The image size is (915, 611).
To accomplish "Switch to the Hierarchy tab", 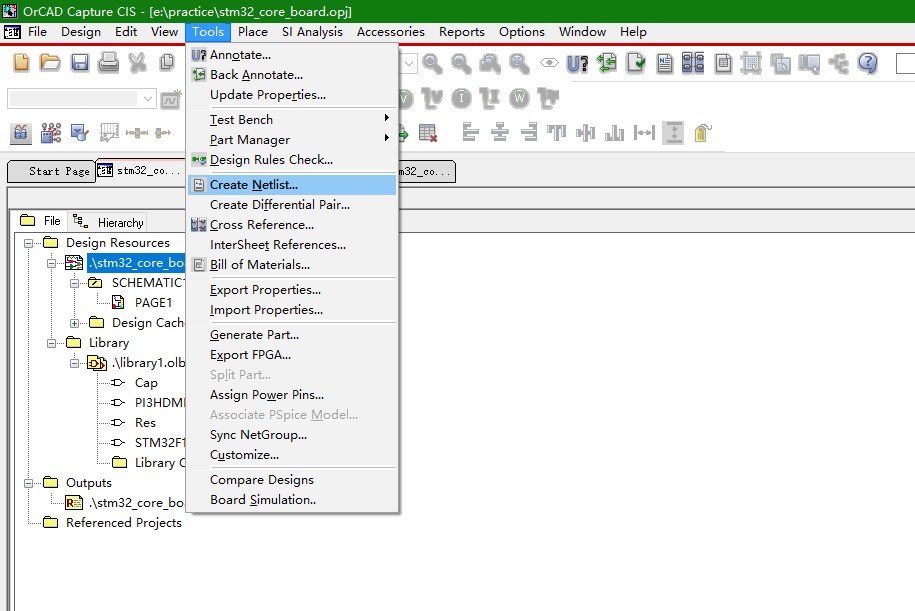I will click(x=110, y=222).
